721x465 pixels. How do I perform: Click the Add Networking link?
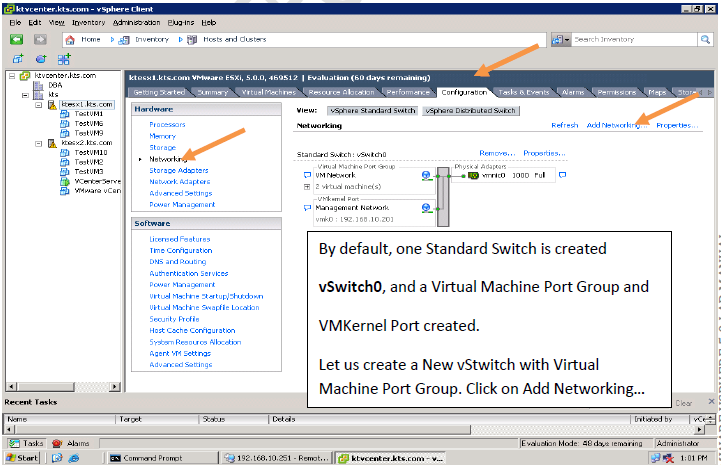pyautogui.click(x=617, y=125)
